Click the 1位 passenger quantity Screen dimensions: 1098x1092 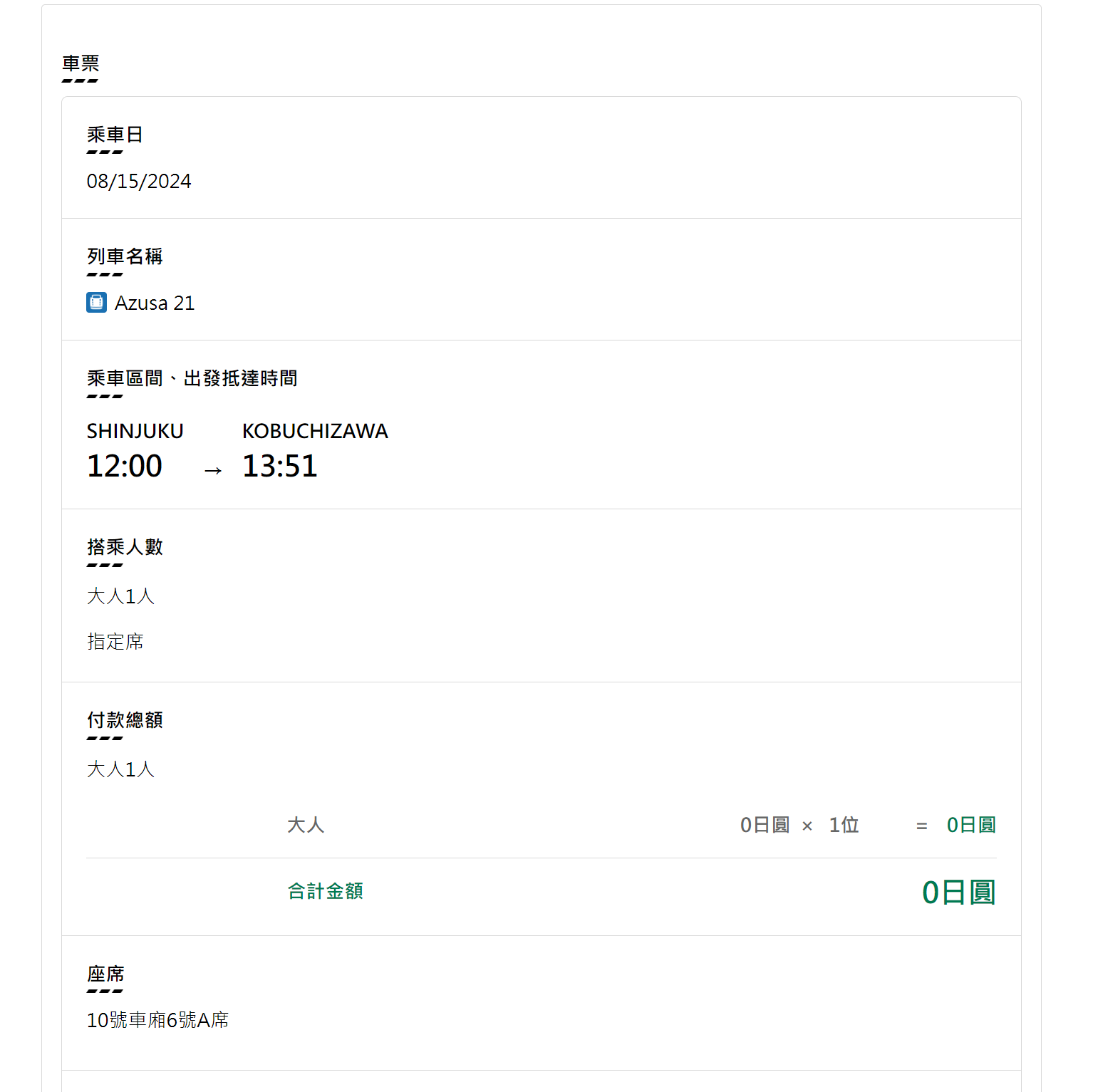pos(844,825)
